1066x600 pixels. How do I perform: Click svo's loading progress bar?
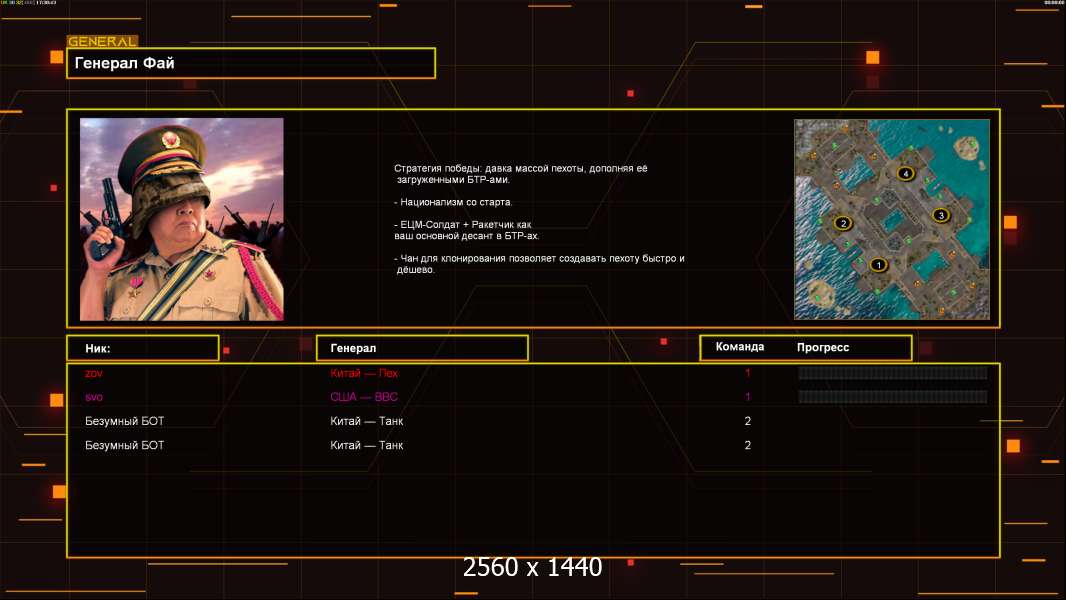[x=892, y=397]
